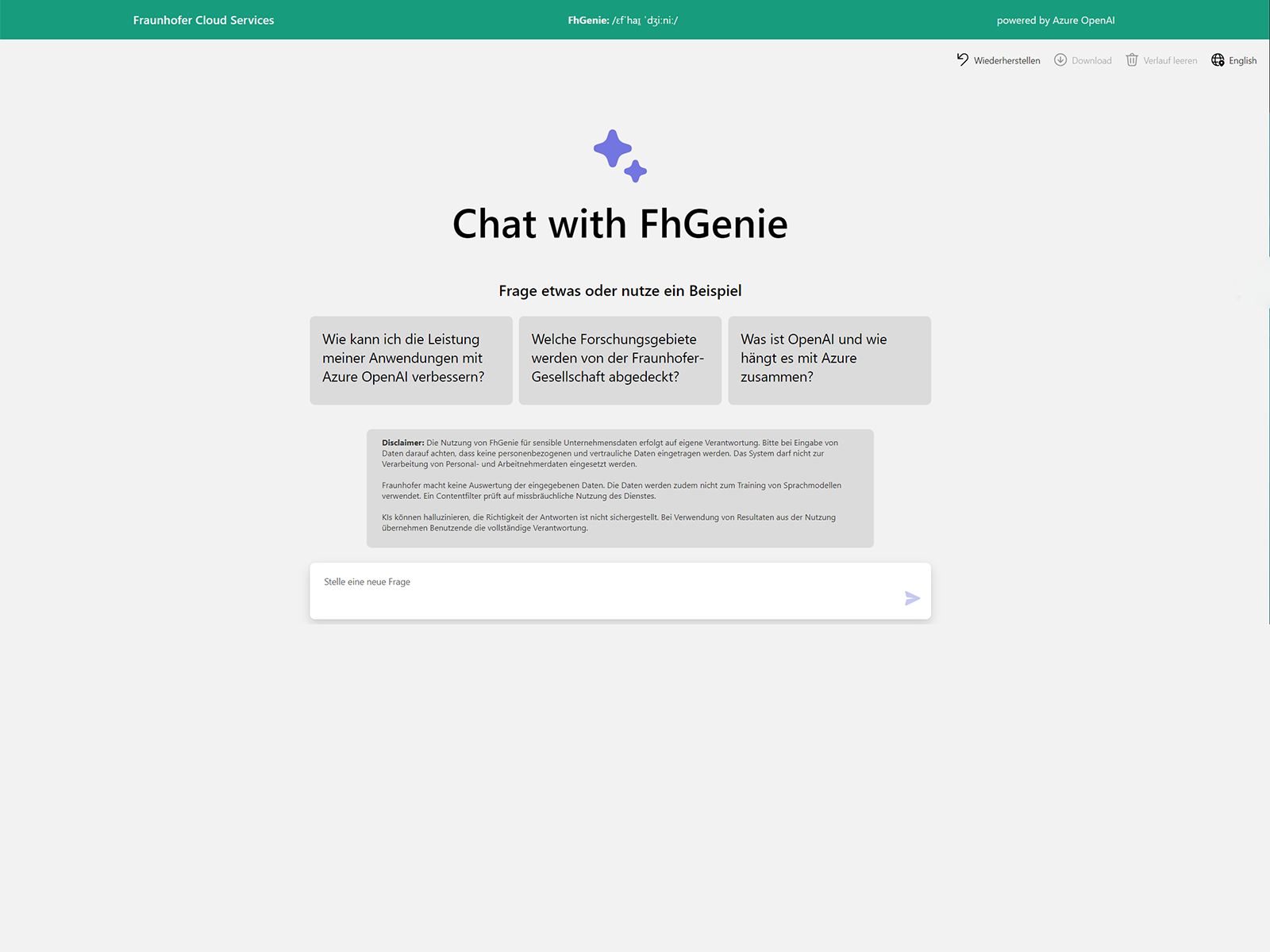Switch language to English
Screen dimensions: 1270x952
[x=1242, y=60]
